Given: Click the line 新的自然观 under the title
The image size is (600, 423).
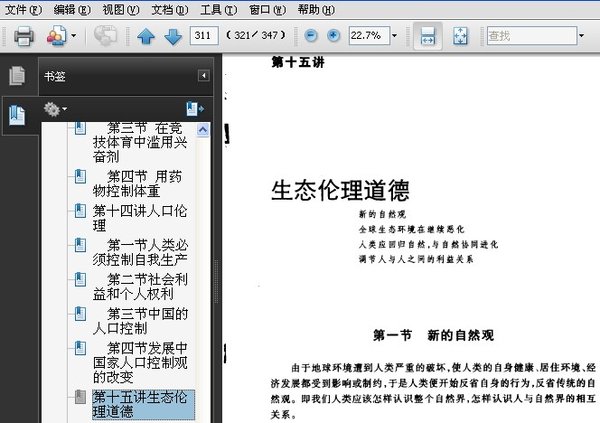Looking at the screenshot, I should click(382, 214).
